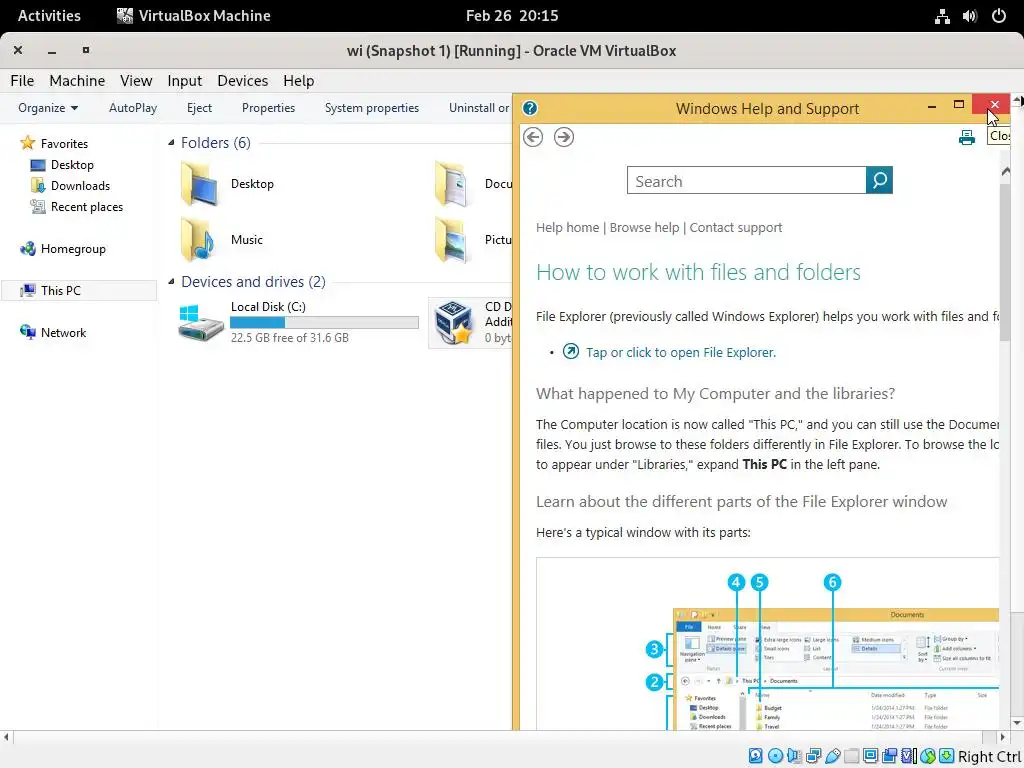Open the Music folder icon
This screenshot has width=1024, height=768.
click(199, 240)
